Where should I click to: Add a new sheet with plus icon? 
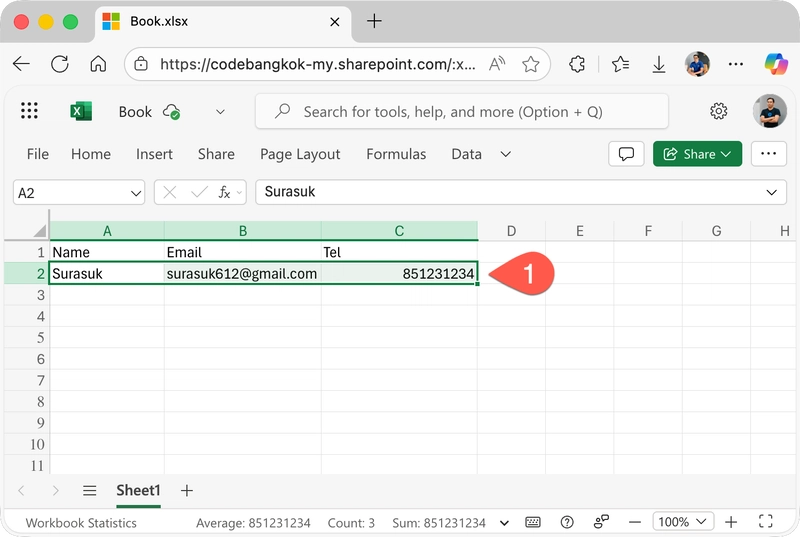[x=186, y=490]
